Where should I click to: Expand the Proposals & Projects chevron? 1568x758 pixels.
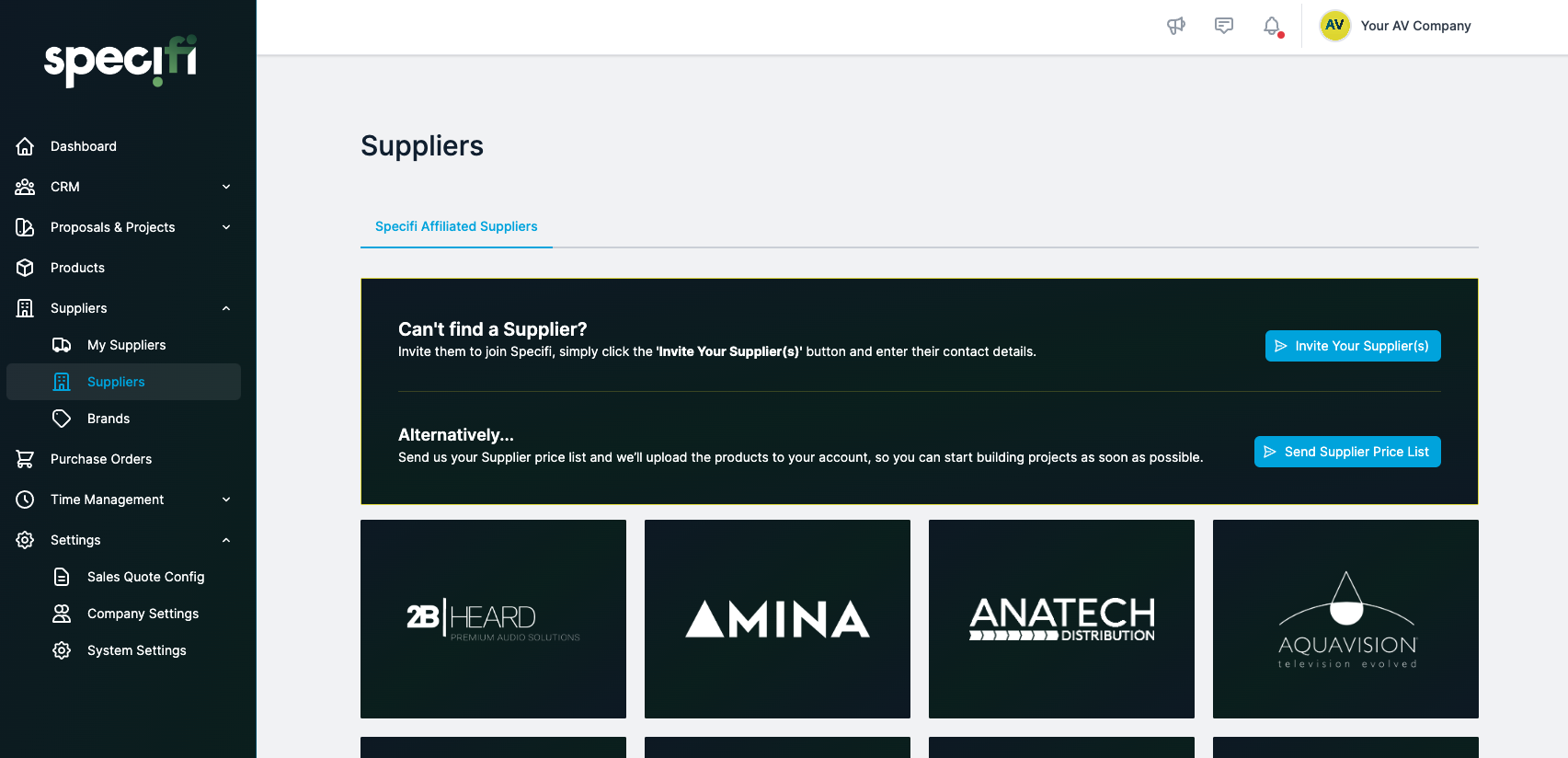coord(226,227)
